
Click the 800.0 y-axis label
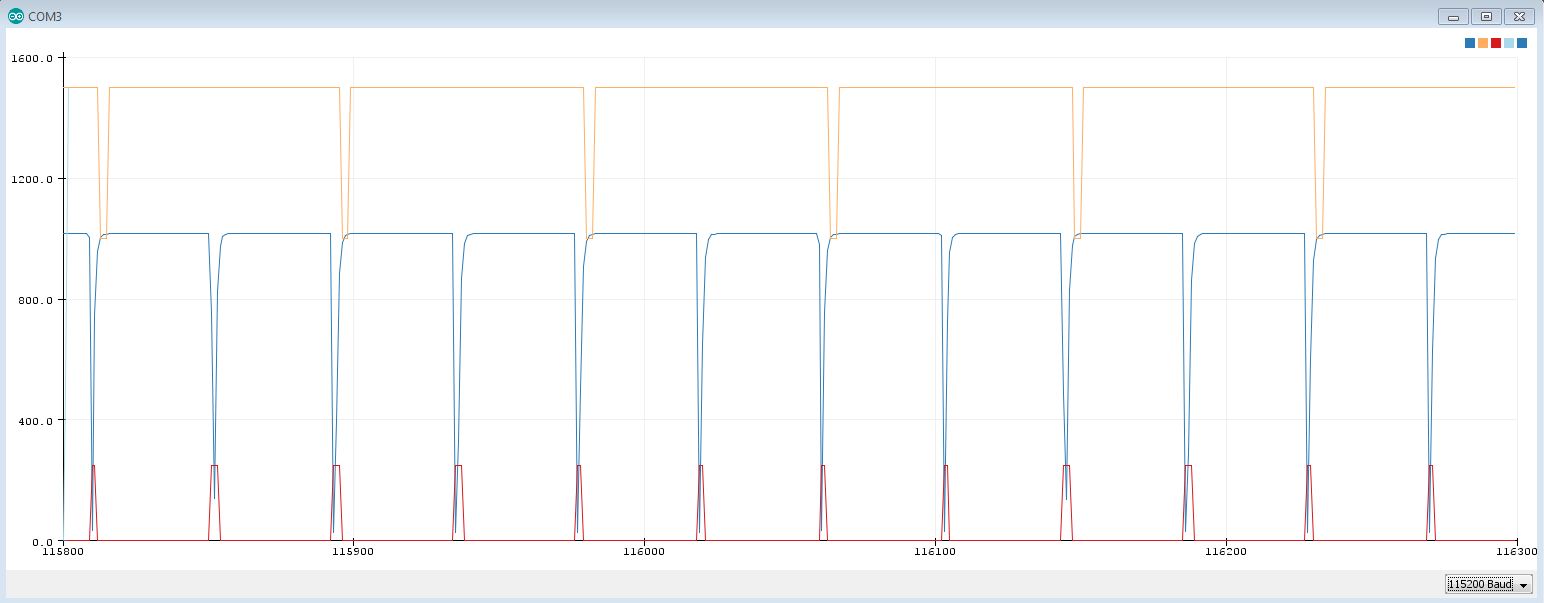34,300
